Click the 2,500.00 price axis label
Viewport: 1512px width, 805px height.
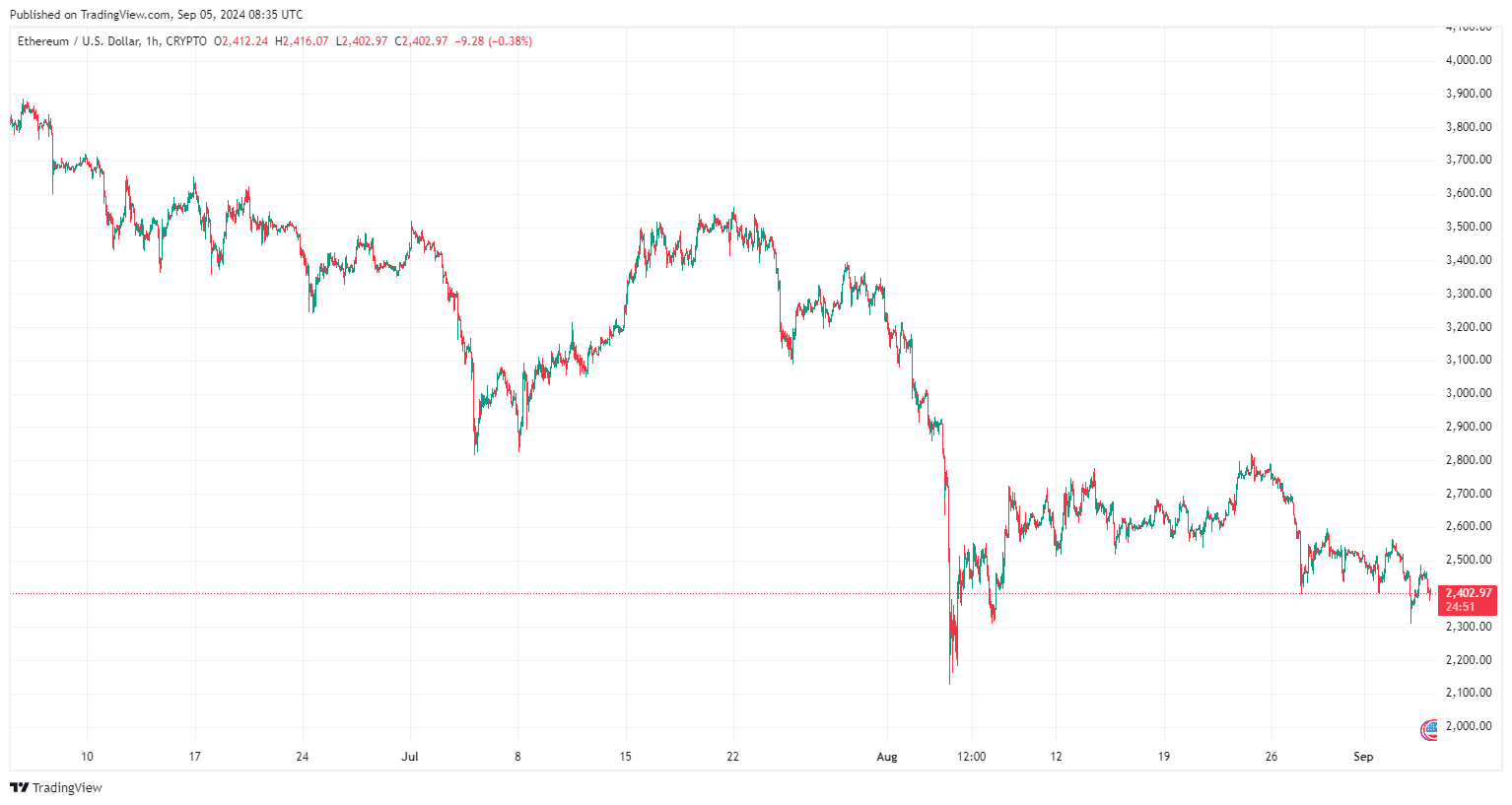point(1469,560)
